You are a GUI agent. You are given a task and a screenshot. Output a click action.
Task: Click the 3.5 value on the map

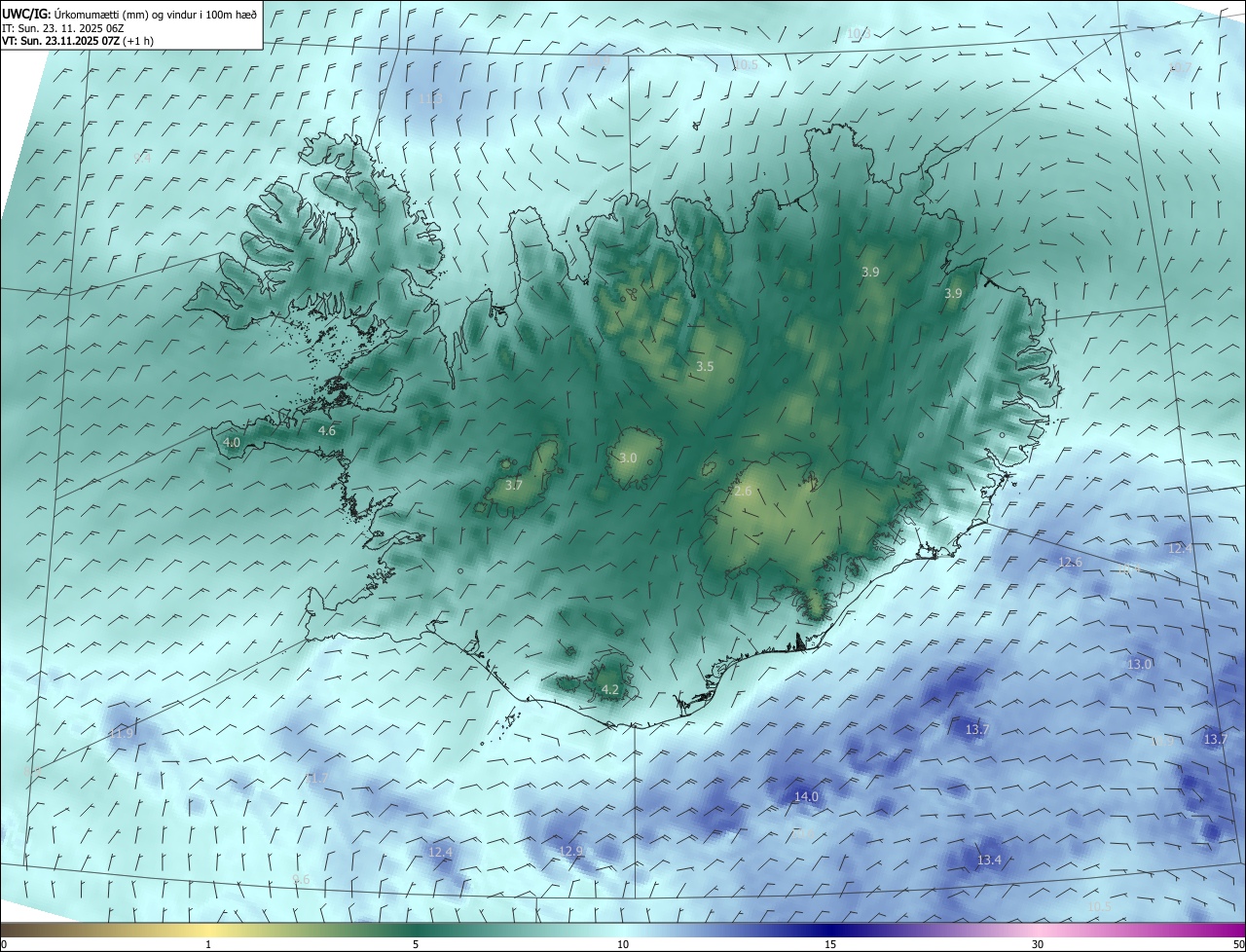[706, 366]
